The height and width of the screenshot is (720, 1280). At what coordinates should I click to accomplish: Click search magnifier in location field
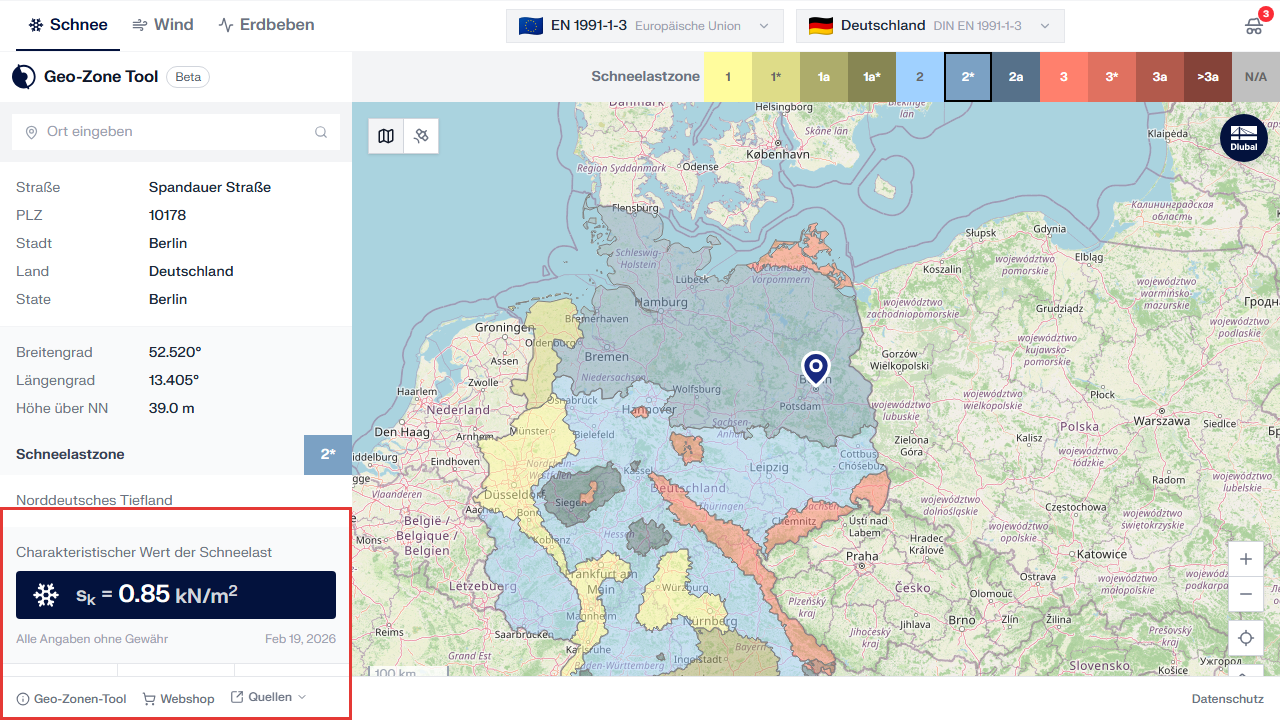[x=321, y=132]
